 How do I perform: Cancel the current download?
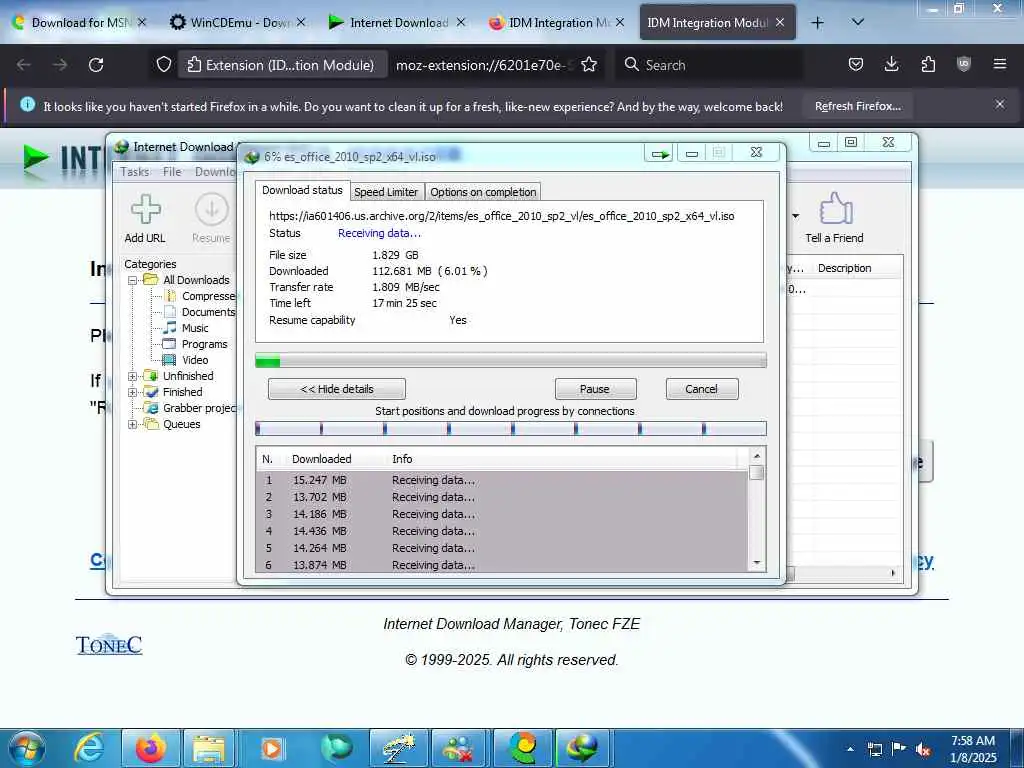[x=701, y=389]
